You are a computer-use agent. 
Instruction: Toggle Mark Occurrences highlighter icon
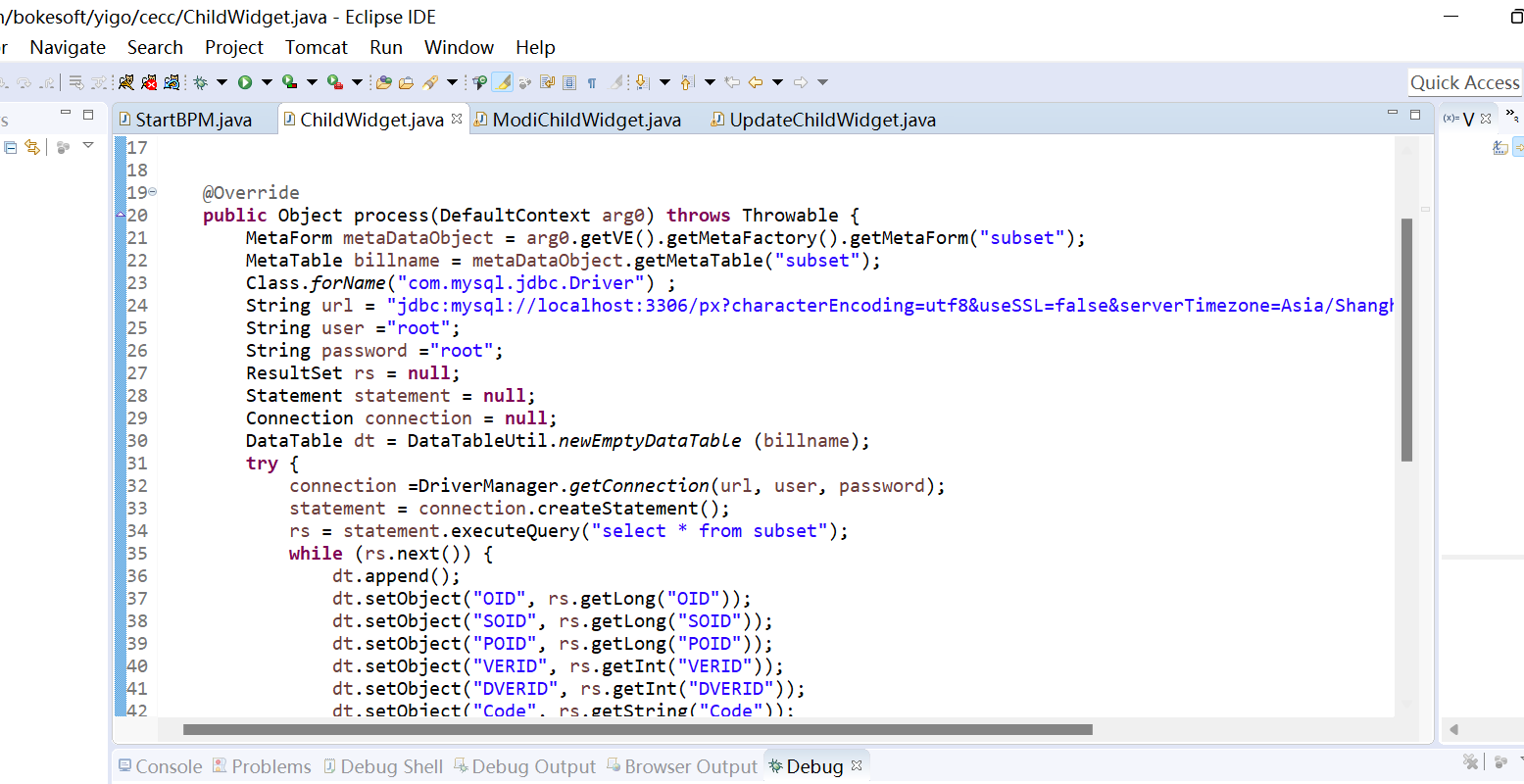tap(503, 82)
